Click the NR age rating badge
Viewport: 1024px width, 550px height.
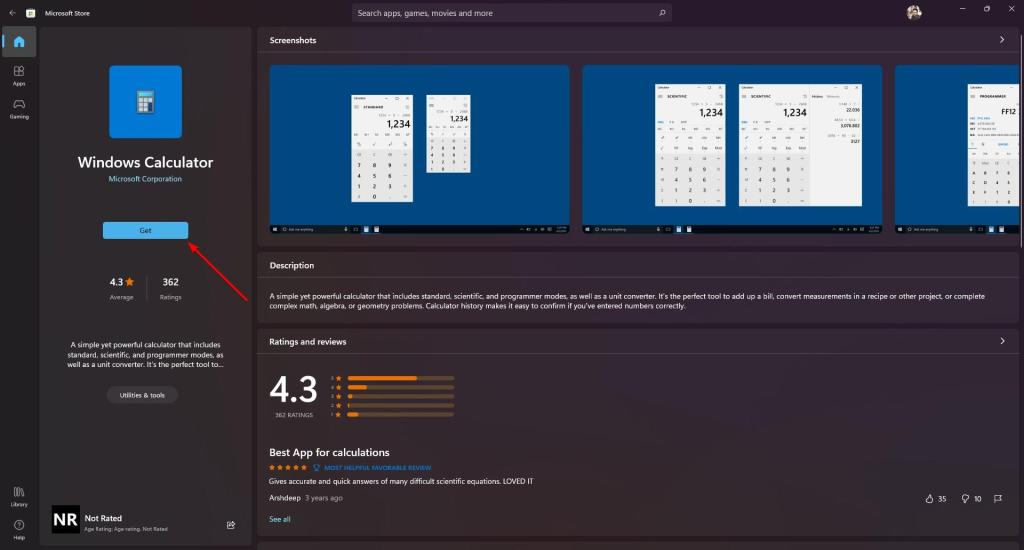click(x=65, y=519)
